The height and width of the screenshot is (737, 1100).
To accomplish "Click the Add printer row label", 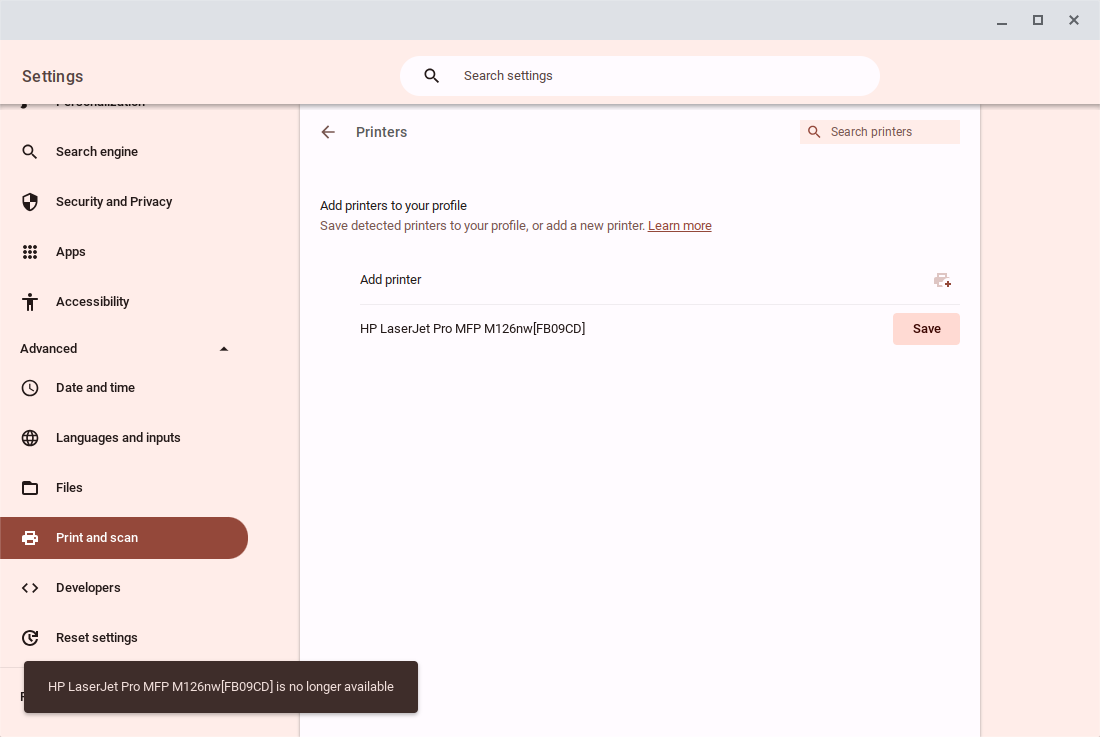I will [x=391, y=280].
